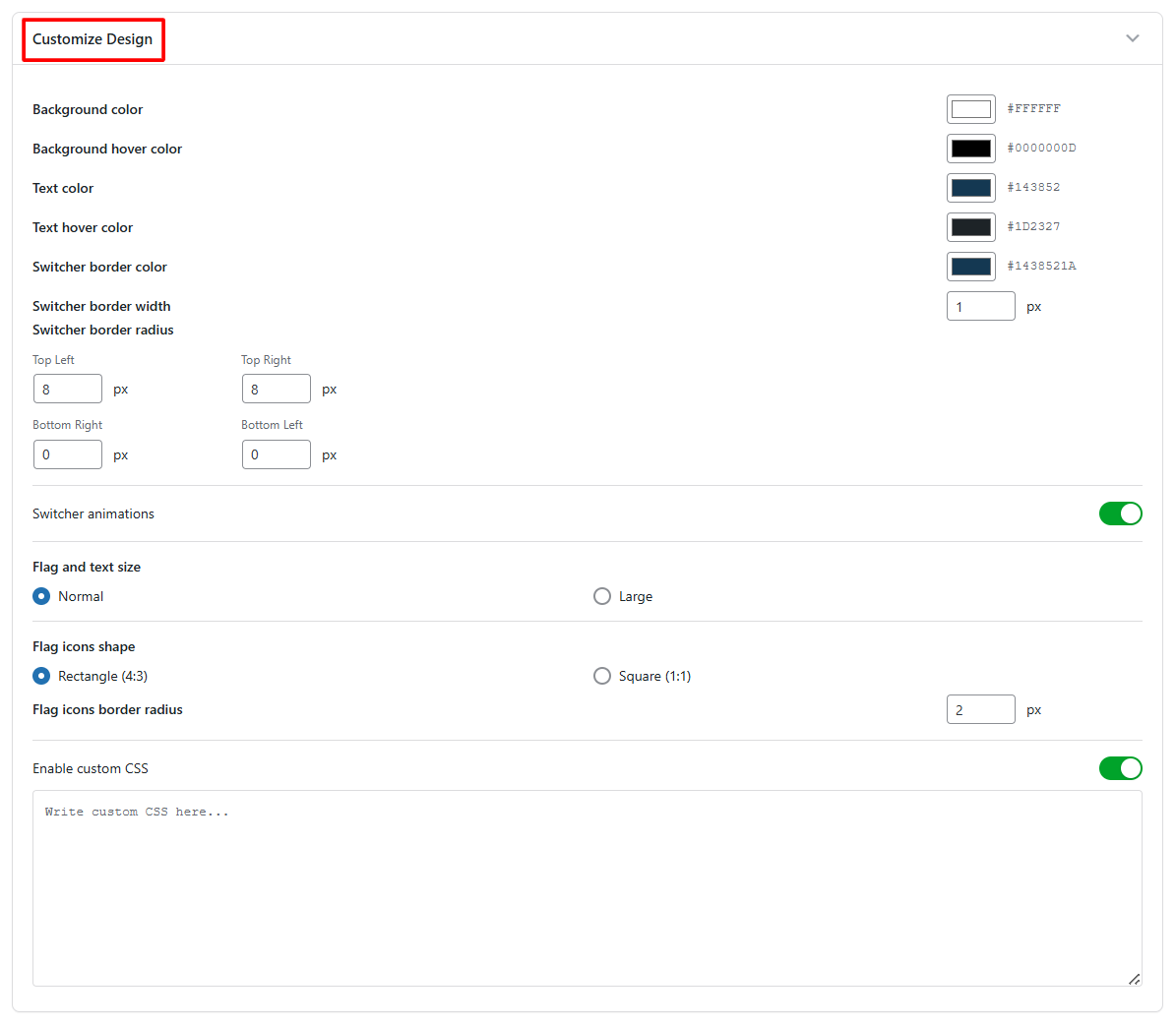
Task: Click the Bottom Left radius input
Action: [277, 454]
